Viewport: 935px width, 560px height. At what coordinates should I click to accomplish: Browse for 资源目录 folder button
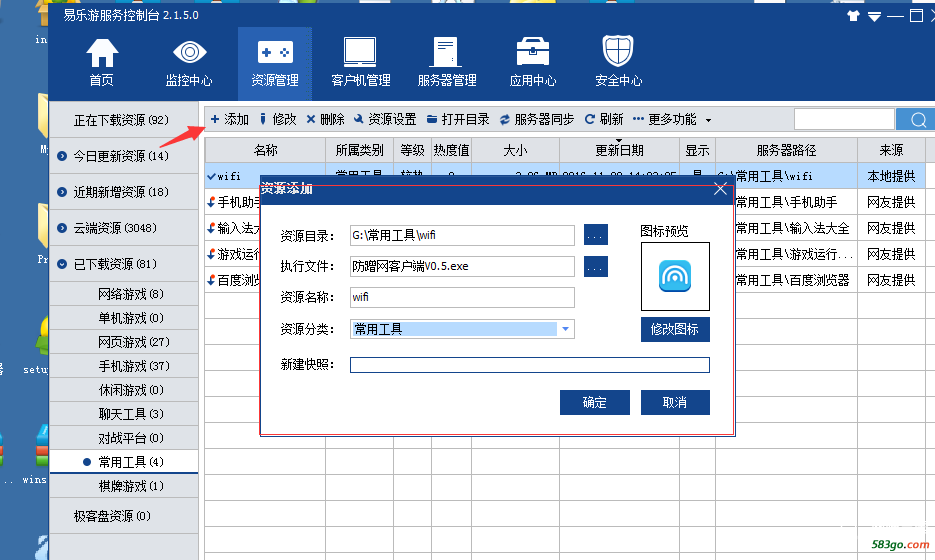[x=596, y=235]
